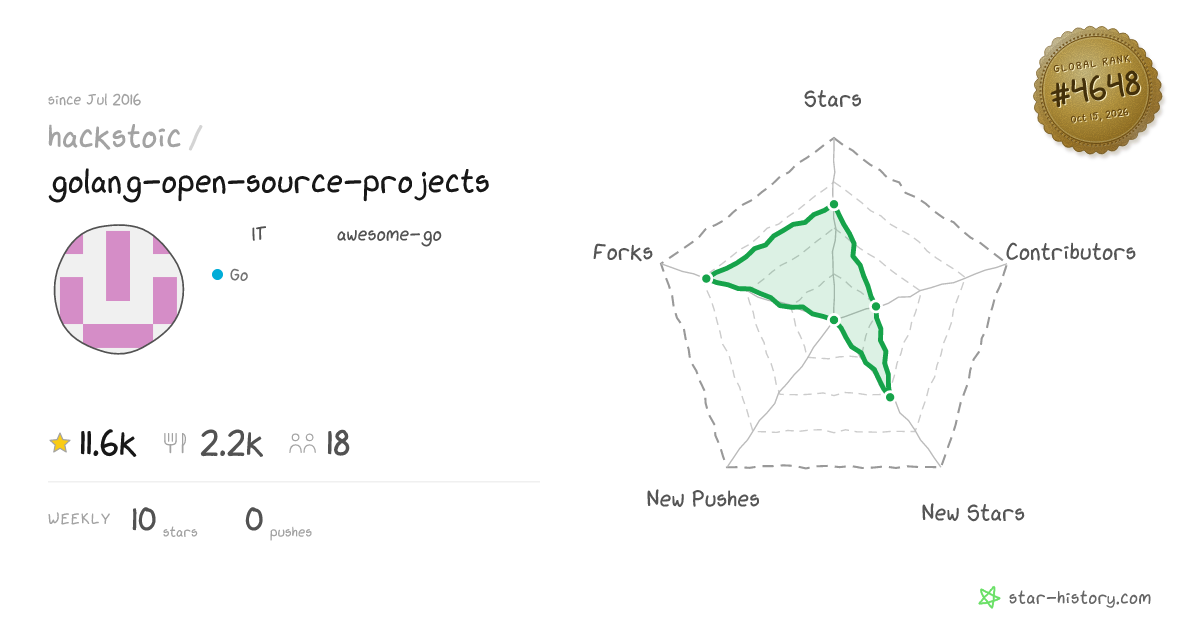Image resolution: width=1200 pixels, height=630 pixels.
Task: Click the yellow star icon beside 11.6k
Action: (60, 443)
